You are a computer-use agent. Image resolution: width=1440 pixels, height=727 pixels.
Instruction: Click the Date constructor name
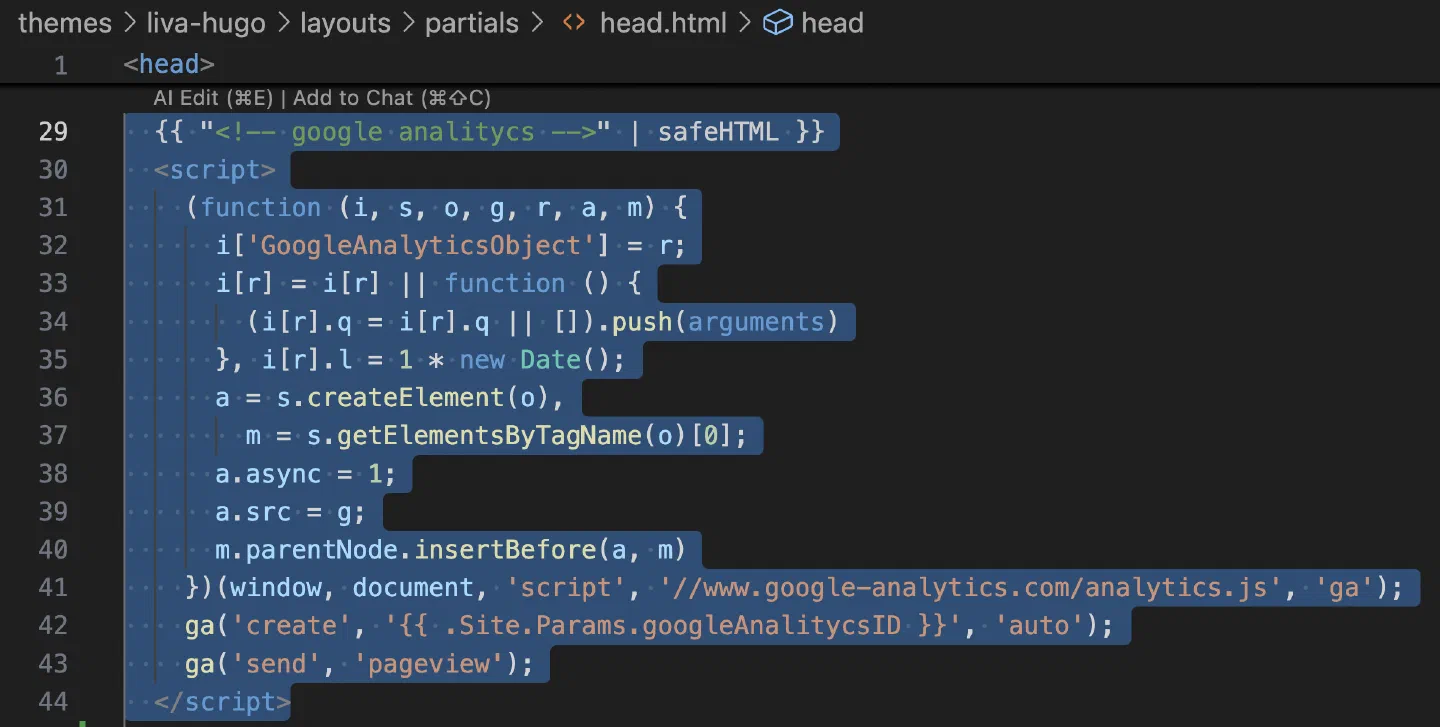point(550,359)
